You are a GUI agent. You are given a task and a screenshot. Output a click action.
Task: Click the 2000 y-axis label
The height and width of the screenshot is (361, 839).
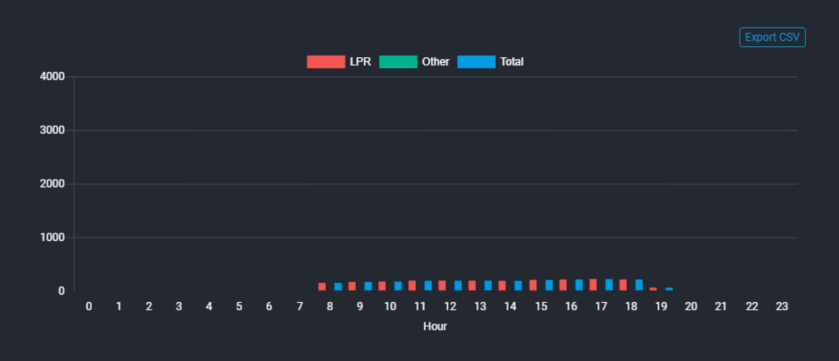[52, 184]
